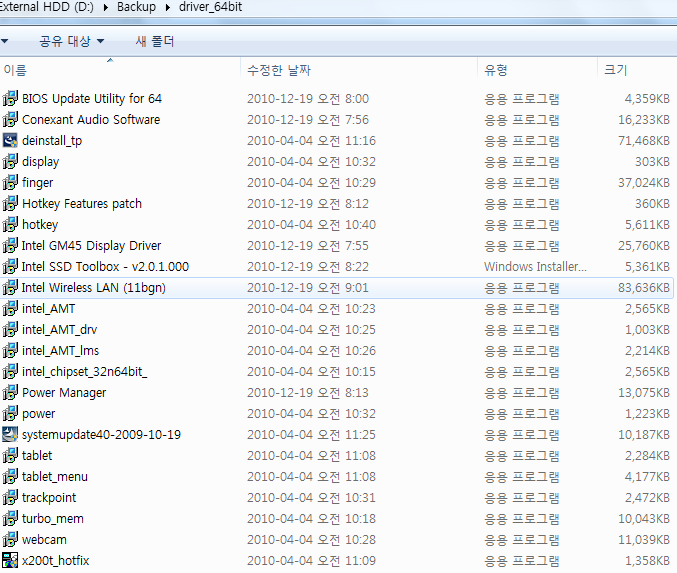Select the trackpoint file icon
The width and height of the screenshot is (677, 573).
coord(10,497)
